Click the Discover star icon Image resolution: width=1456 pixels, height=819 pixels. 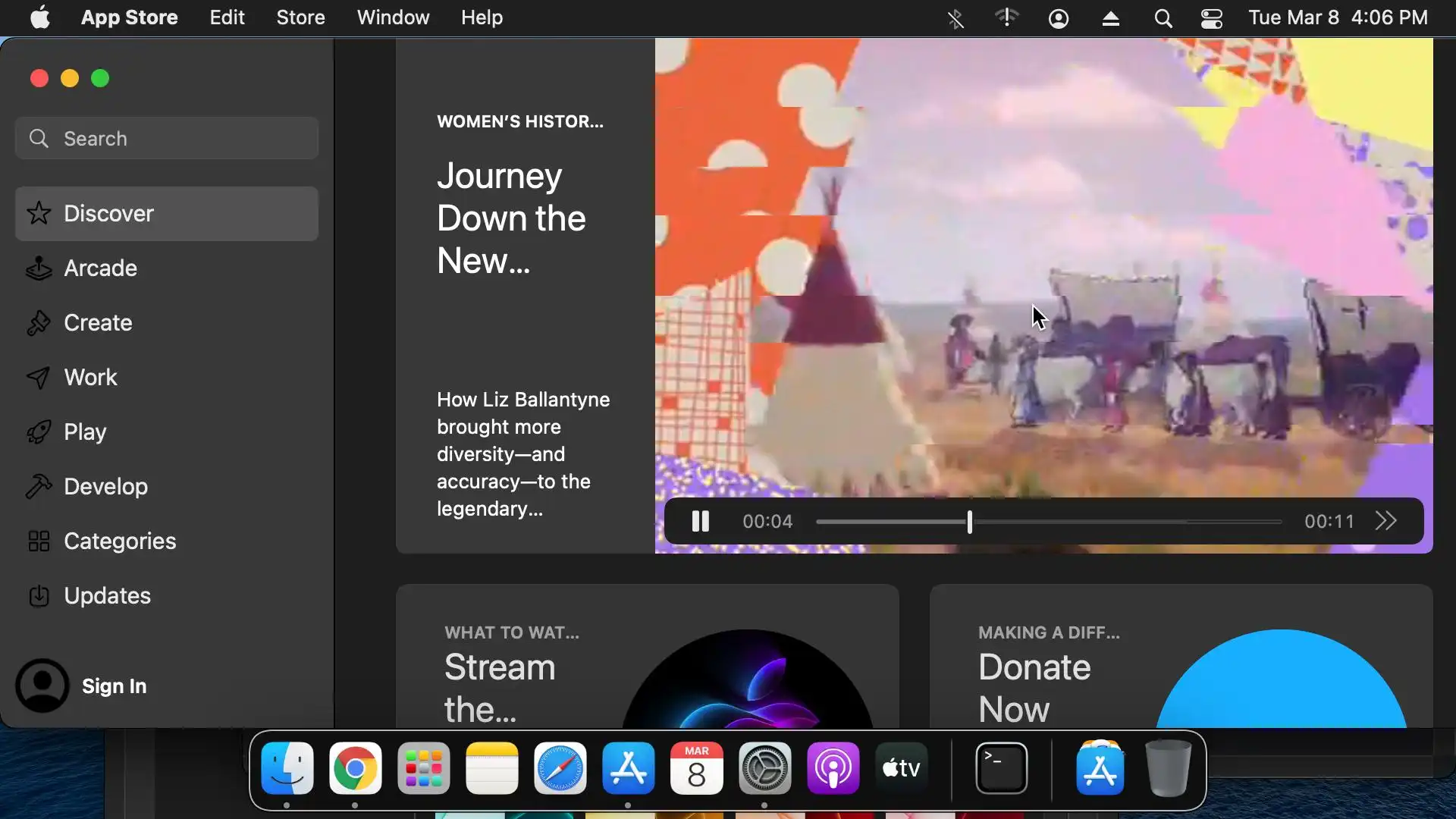39,214
